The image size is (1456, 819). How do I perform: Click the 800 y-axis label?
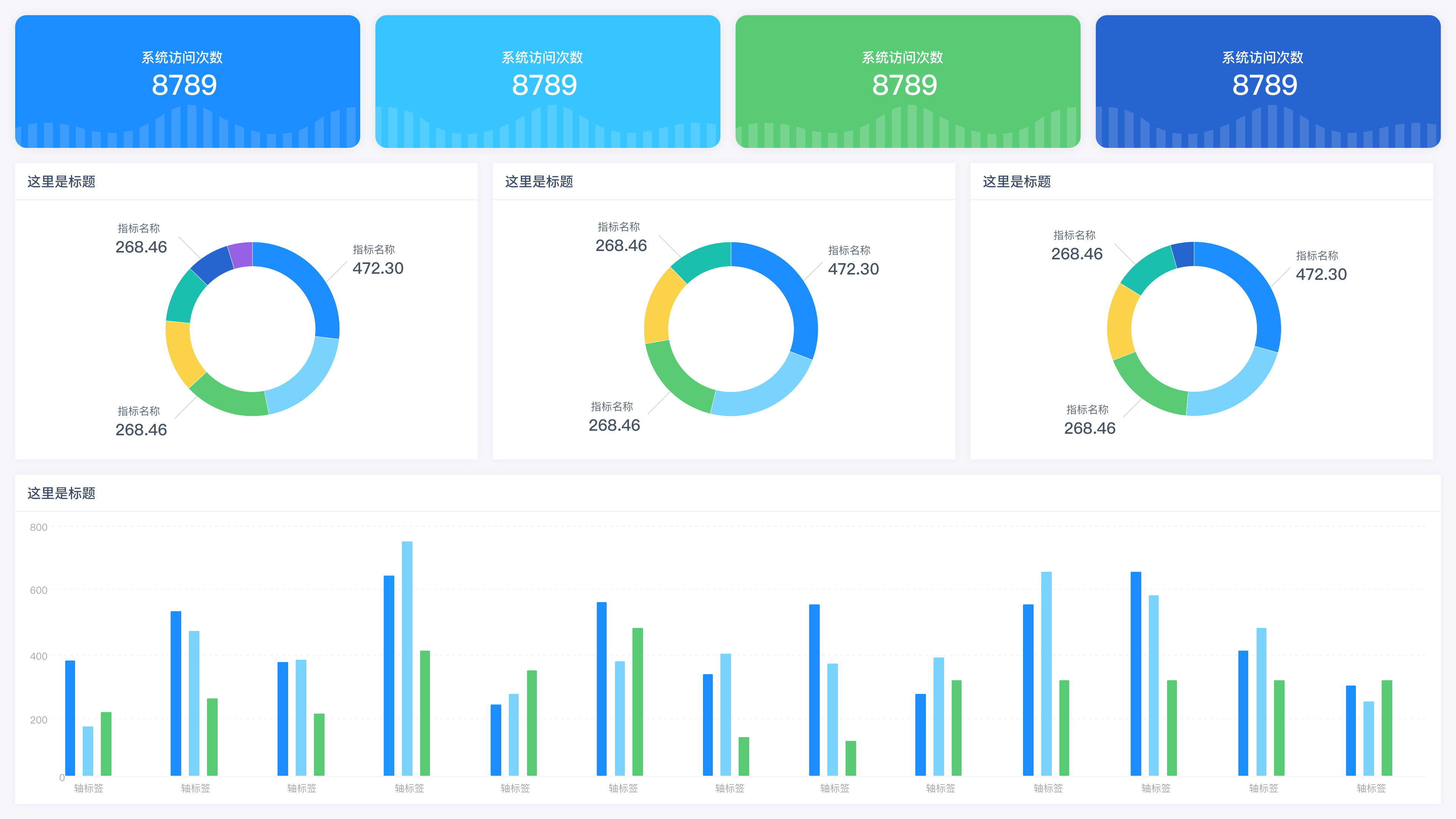point(38,527)
